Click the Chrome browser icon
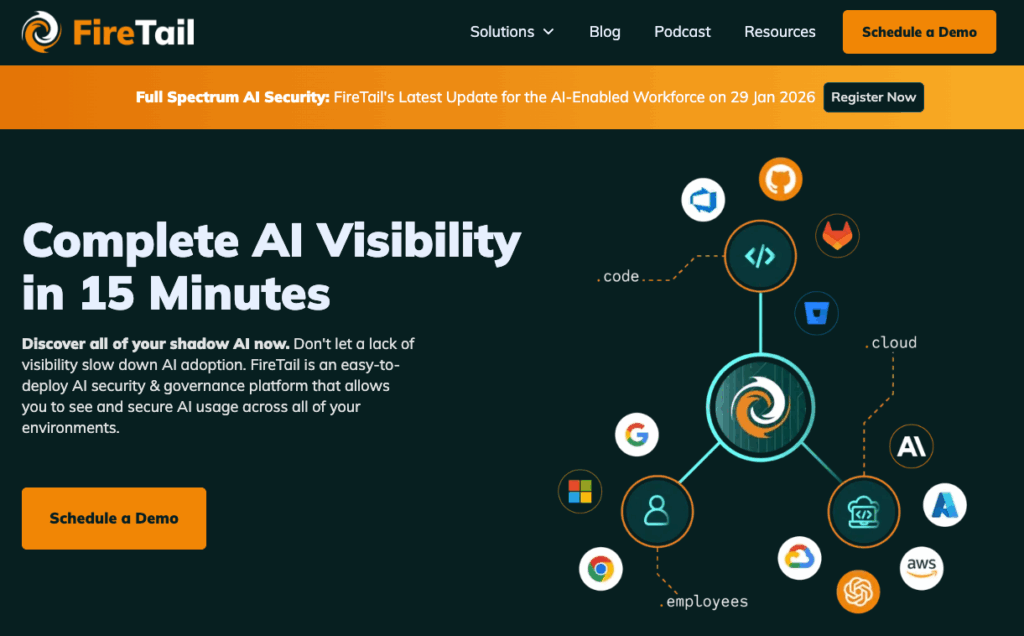Viewport: 1024px width, 636px height. point(601,569)
